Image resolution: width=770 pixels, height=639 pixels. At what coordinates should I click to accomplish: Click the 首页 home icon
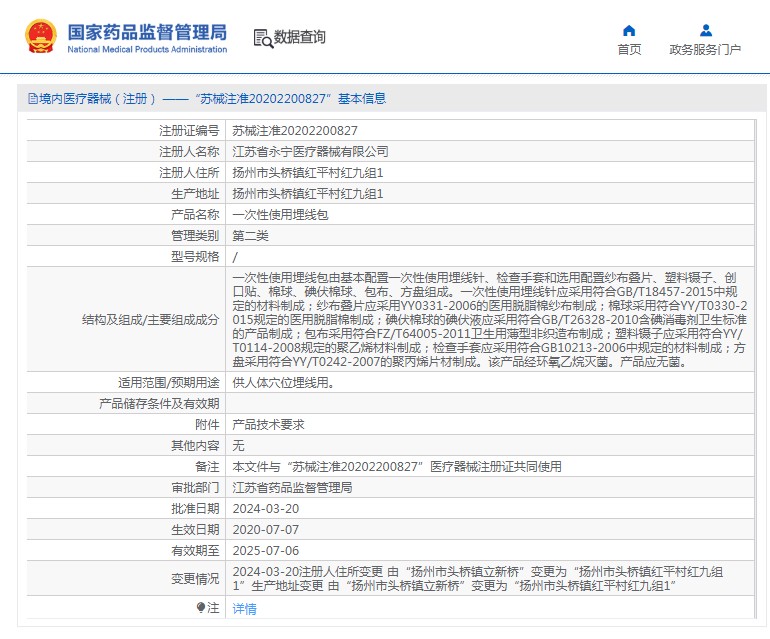coord(629,31)
